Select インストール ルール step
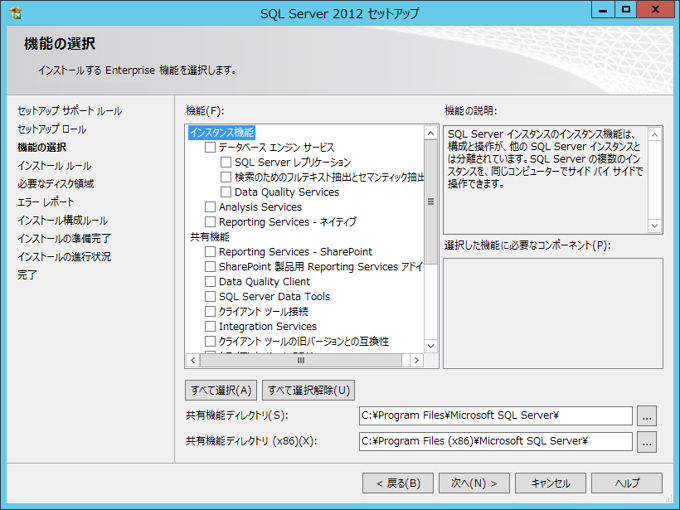 54,166
